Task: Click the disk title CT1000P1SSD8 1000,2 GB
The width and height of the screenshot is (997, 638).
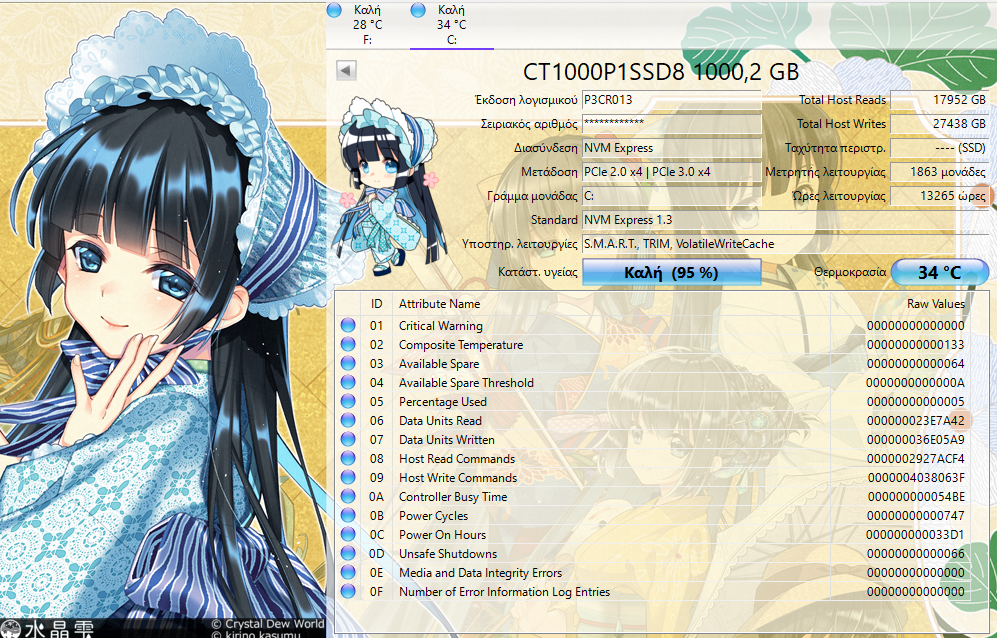Action: [661, 72]
